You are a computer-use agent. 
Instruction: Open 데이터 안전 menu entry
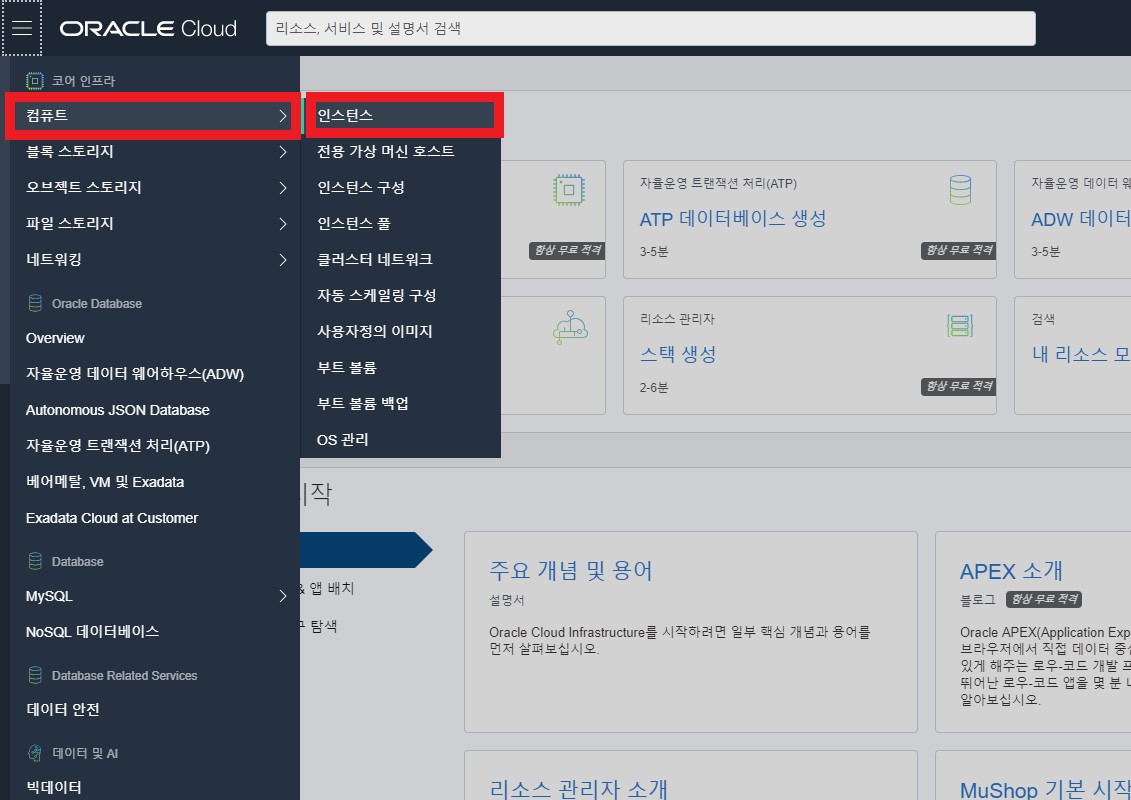[63, 710]
